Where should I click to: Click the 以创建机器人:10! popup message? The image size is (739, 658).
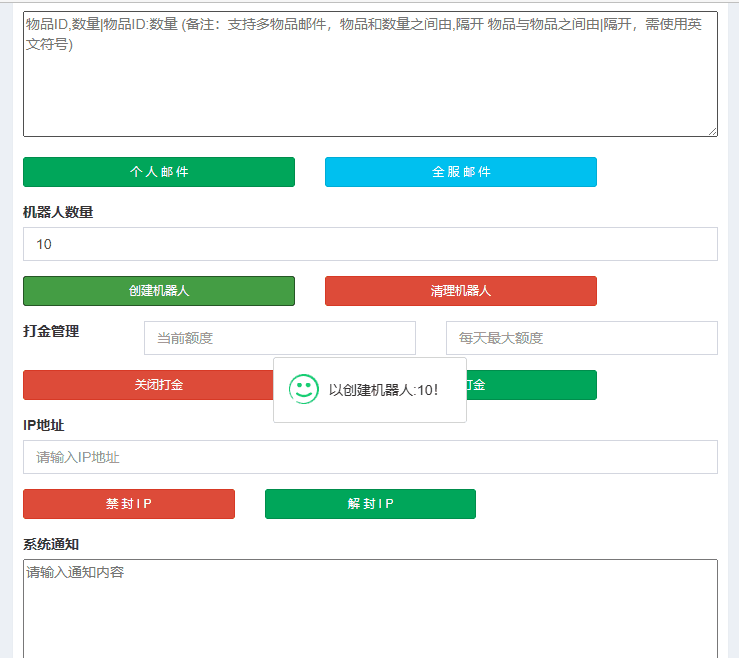pyautogui.click(x=384, y=390)
